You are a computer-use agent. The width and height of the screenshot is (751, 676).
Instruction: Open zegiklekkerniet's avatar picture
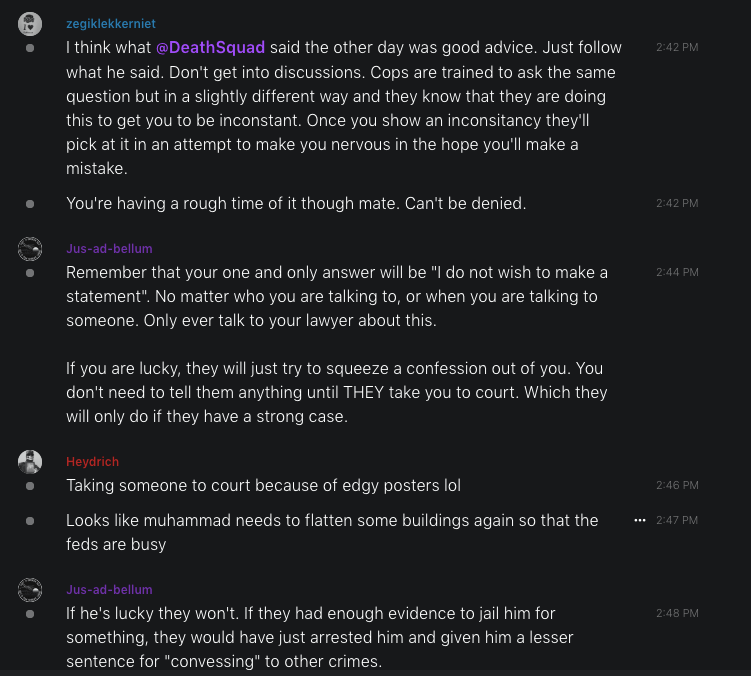coord(30,24)
